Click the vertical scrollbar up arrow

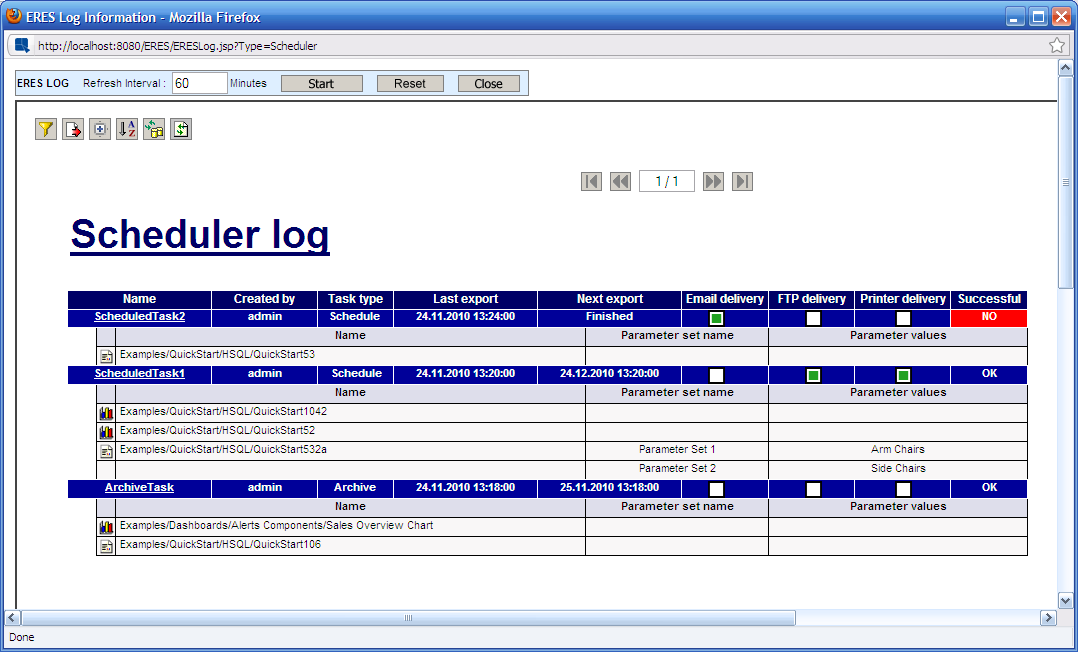click(1066, 67)
